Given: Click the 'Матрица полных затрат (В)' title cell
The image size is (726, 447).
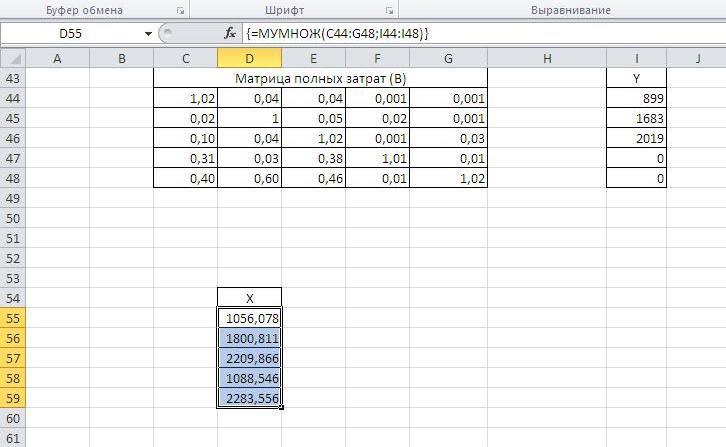Looking at the screenshot, I should pyautogui.click(x=320, y=78).
